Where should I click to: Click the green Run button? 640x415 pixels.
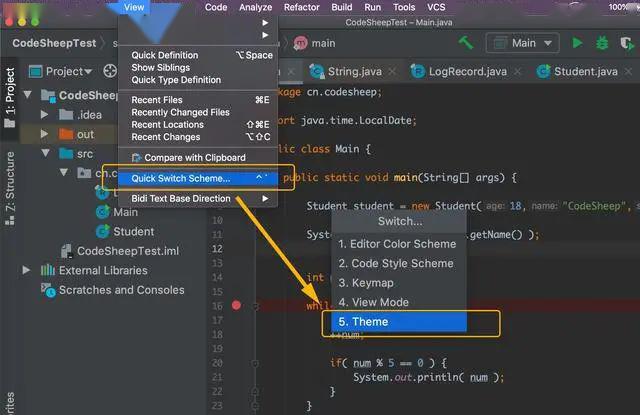tap(577, 43)
